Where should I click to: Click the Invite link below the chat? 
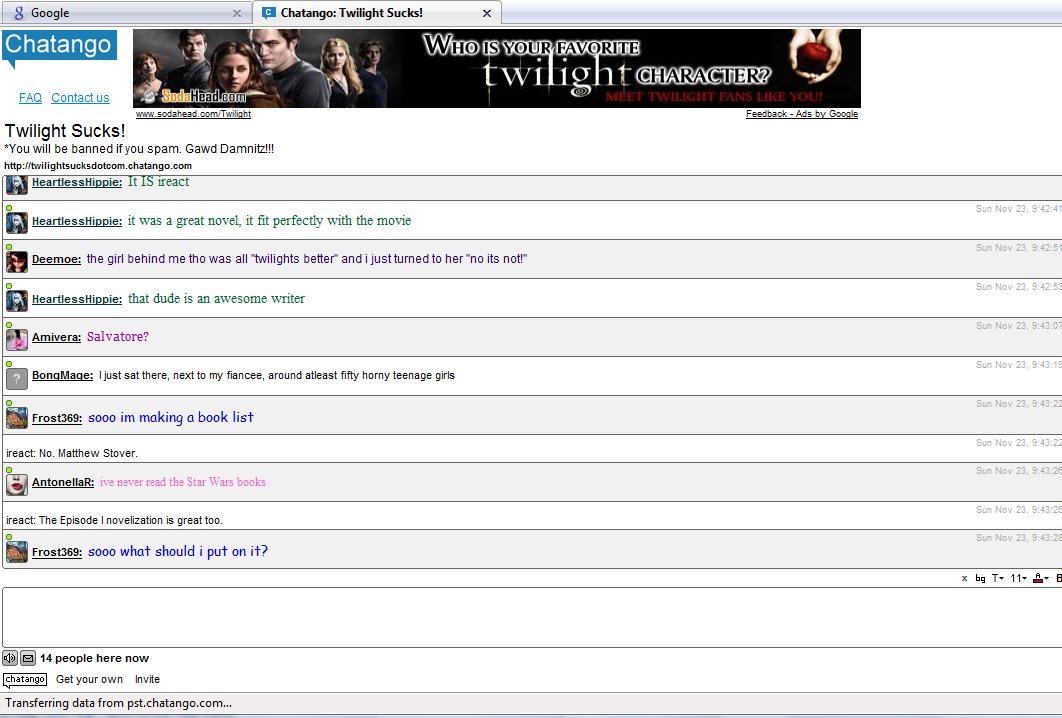coord(147,679)
